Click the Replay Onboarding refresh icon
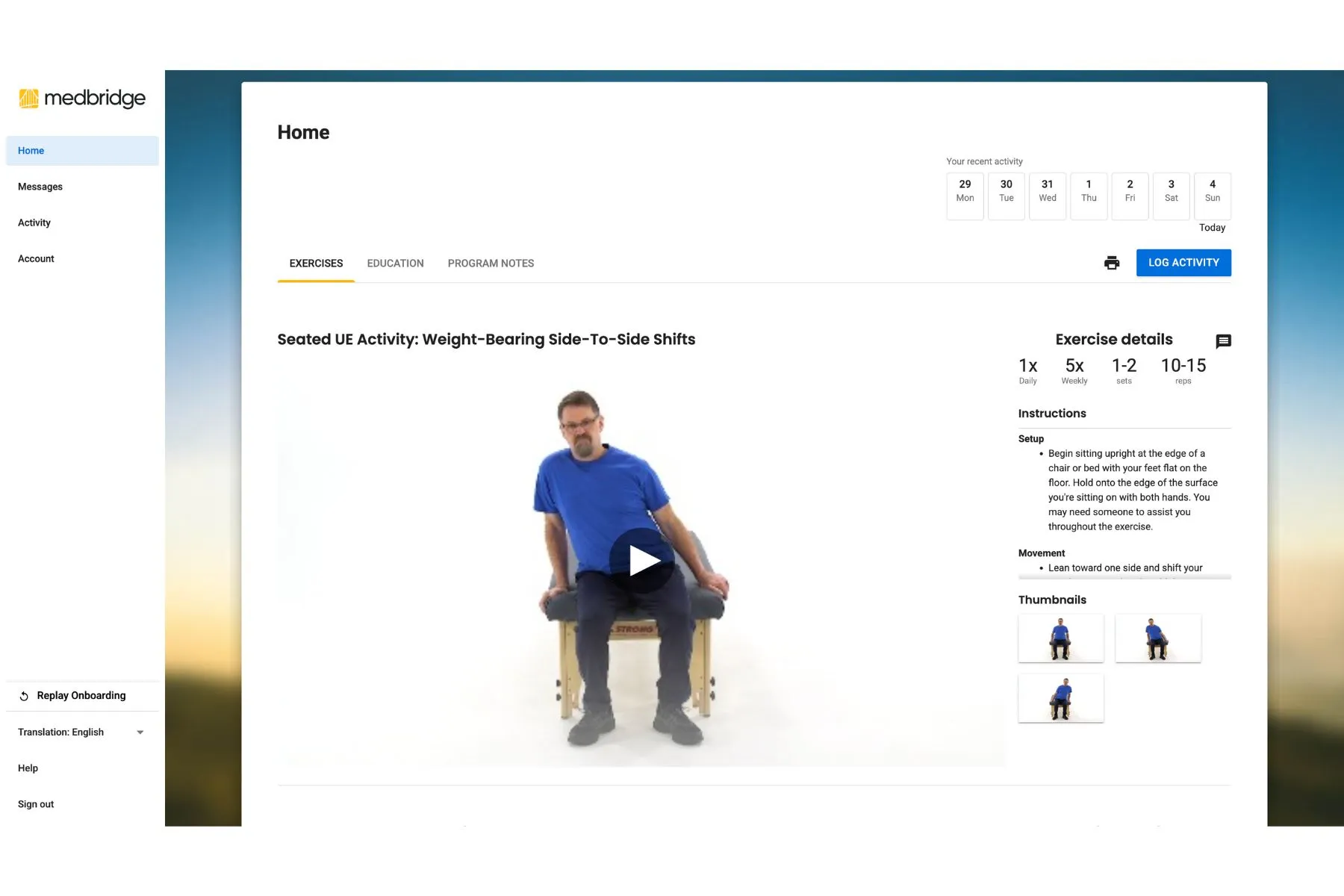Viewport: 1344px width, 896px height. coord(24,695)
